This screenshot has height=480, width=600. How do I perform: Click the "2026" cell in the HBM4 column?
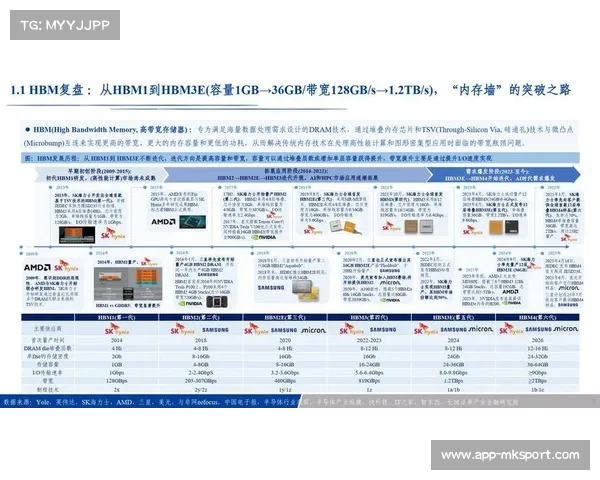537,340
